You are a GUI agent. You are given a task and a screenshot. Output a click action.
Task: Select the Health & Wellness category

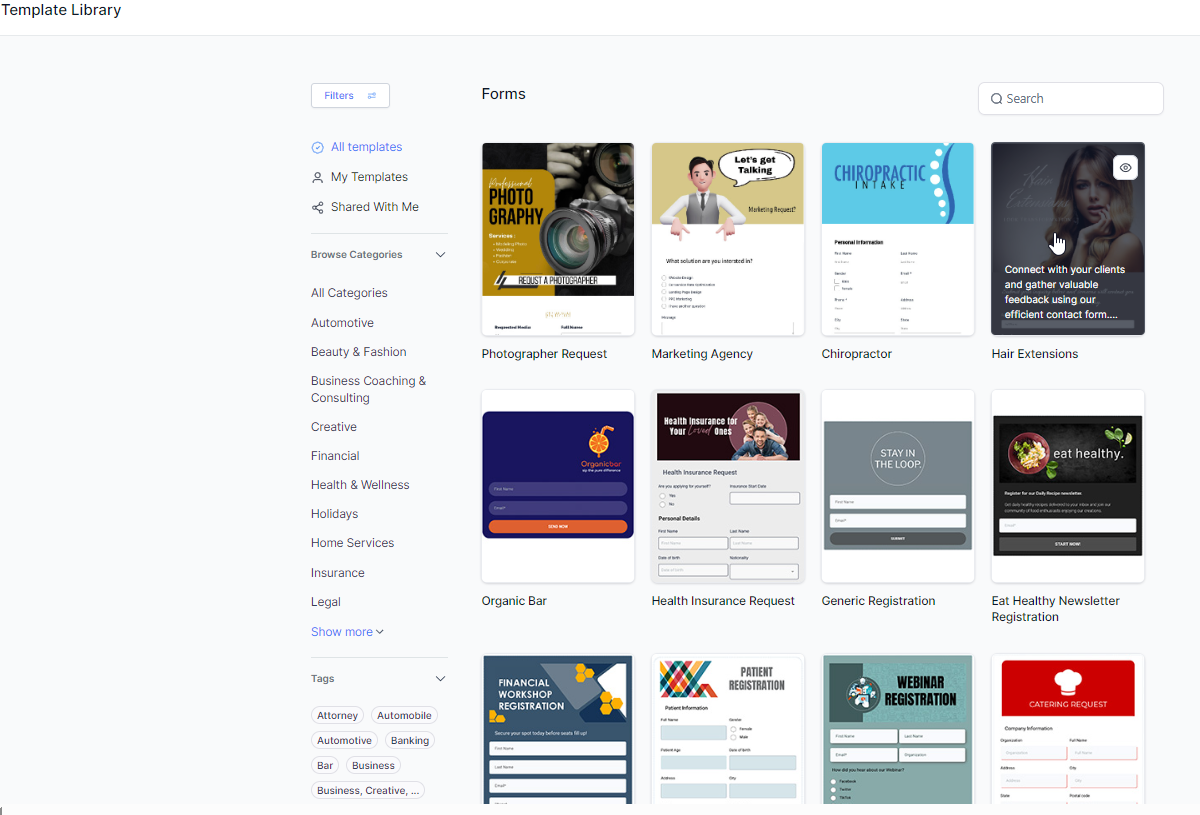coord(360,485)
